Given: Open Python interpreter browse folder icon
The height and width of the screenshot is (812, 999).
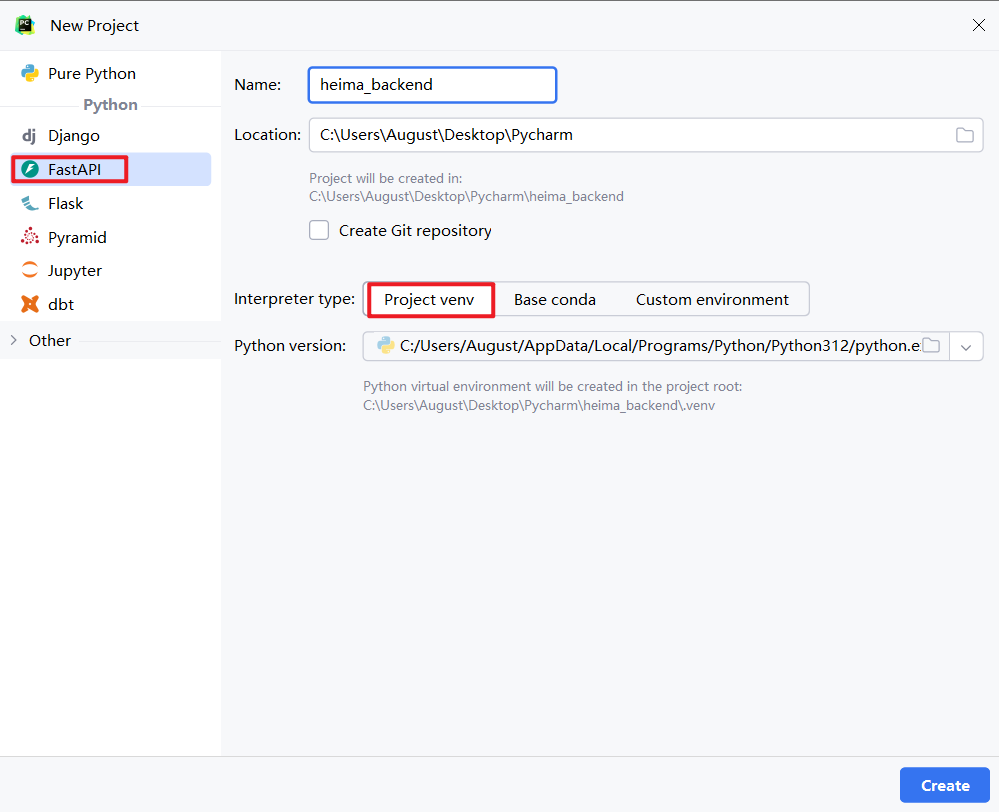Looking at the screenshot, I should click(x=930, y=346).
